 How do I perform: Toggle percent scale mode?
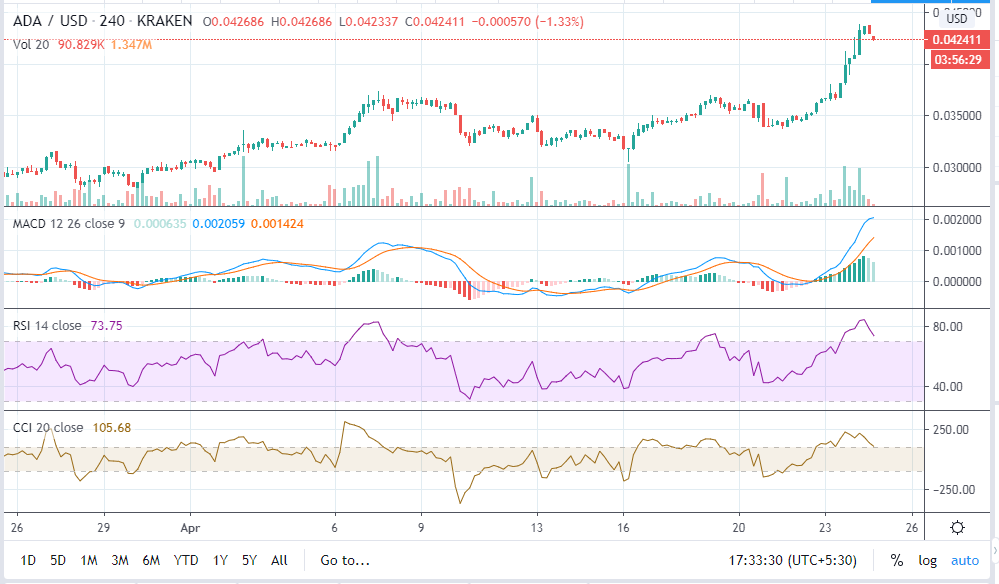coord(897,560)
